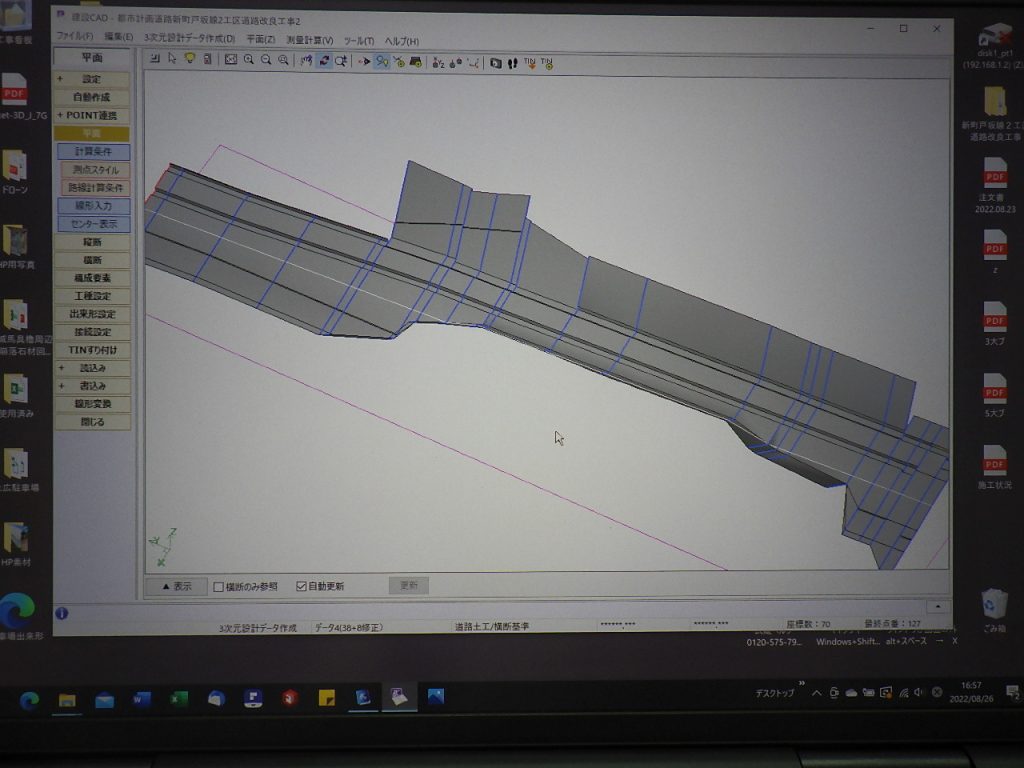Open the 3次元設計データ作成(D) menu
Screen dimensions: 1024x768
click(189, 39)
